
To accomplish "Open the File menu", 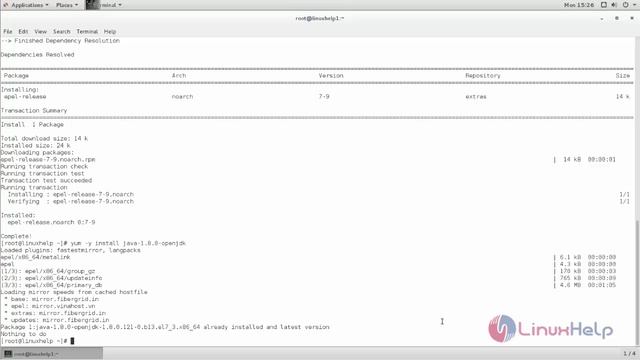I will (8, 31).
